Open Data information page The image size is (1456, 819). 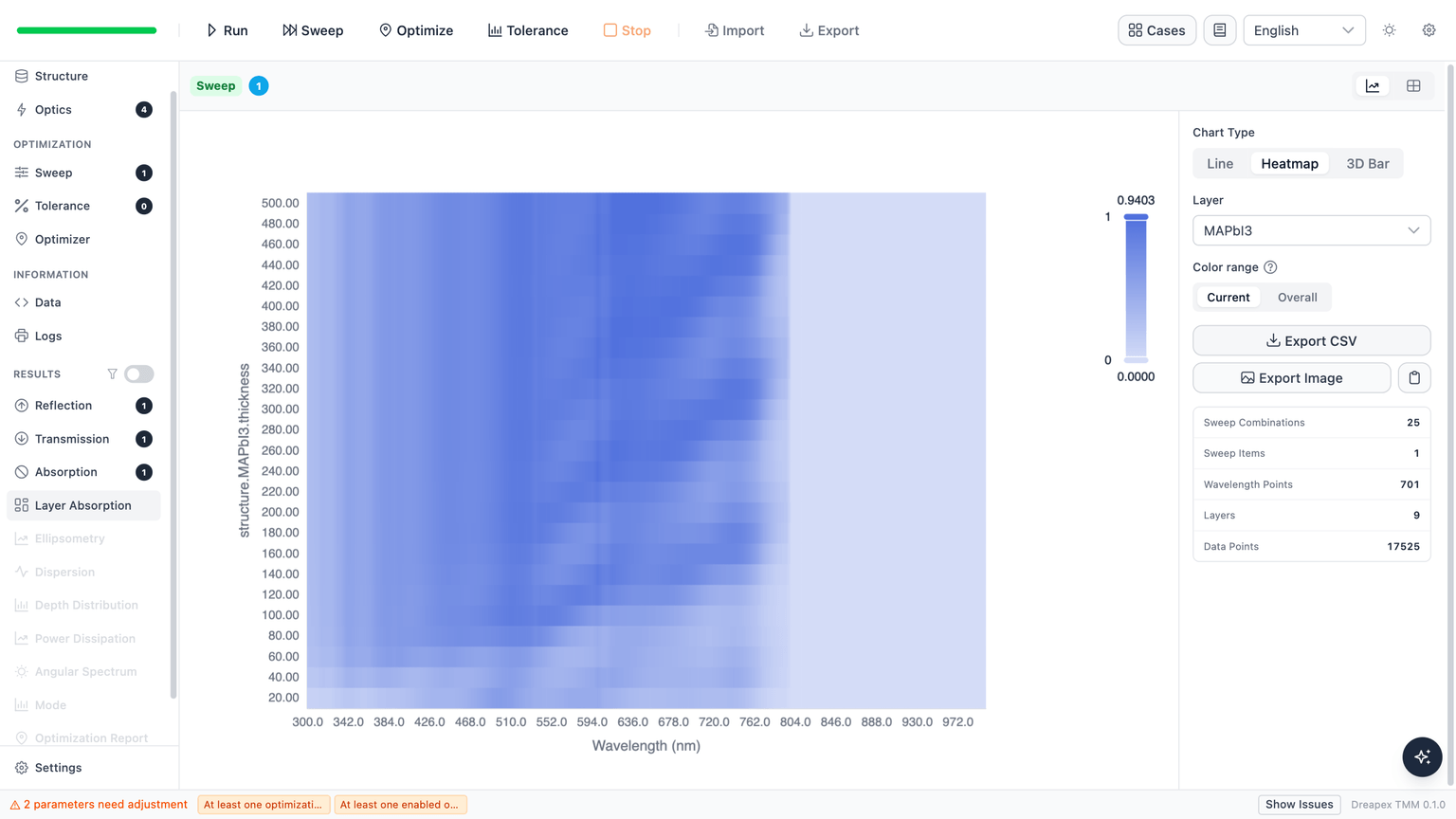coord(83,302)
